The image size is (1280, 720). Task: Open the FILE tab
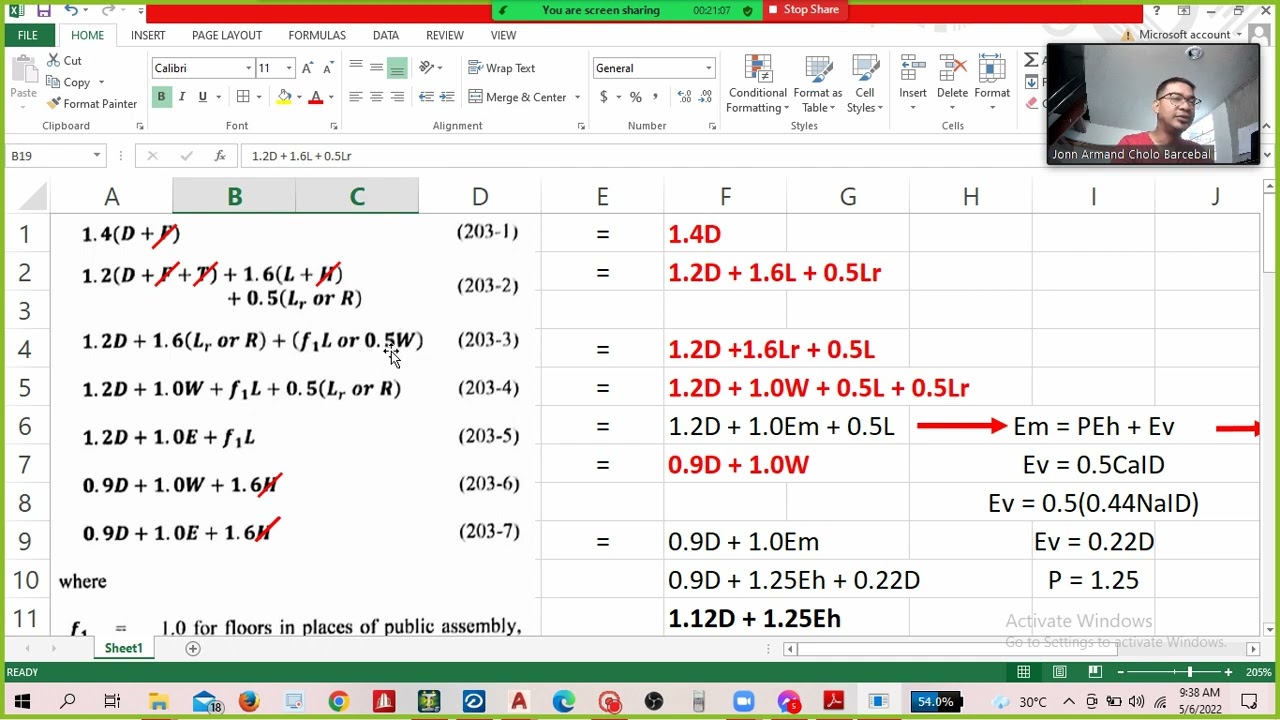(27, 35)
